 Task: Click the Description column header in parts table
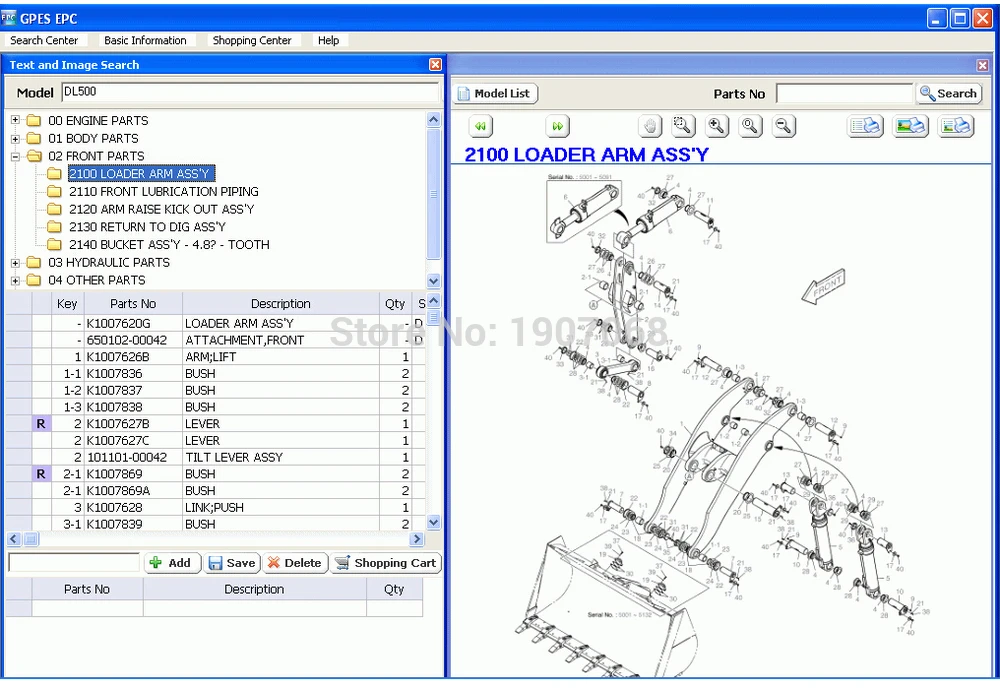281,303
